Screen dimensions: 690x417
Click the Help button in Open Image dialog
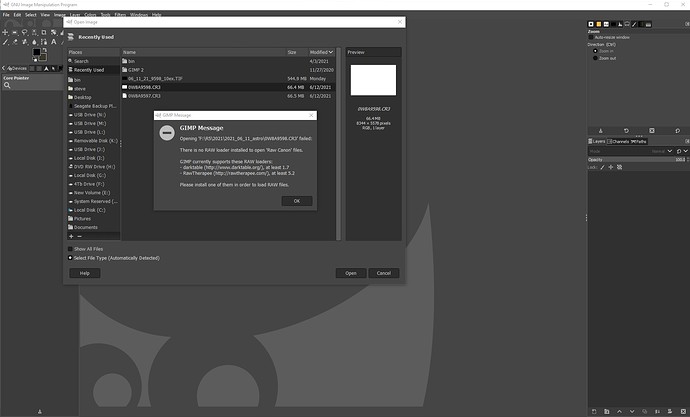coord(84,273)
